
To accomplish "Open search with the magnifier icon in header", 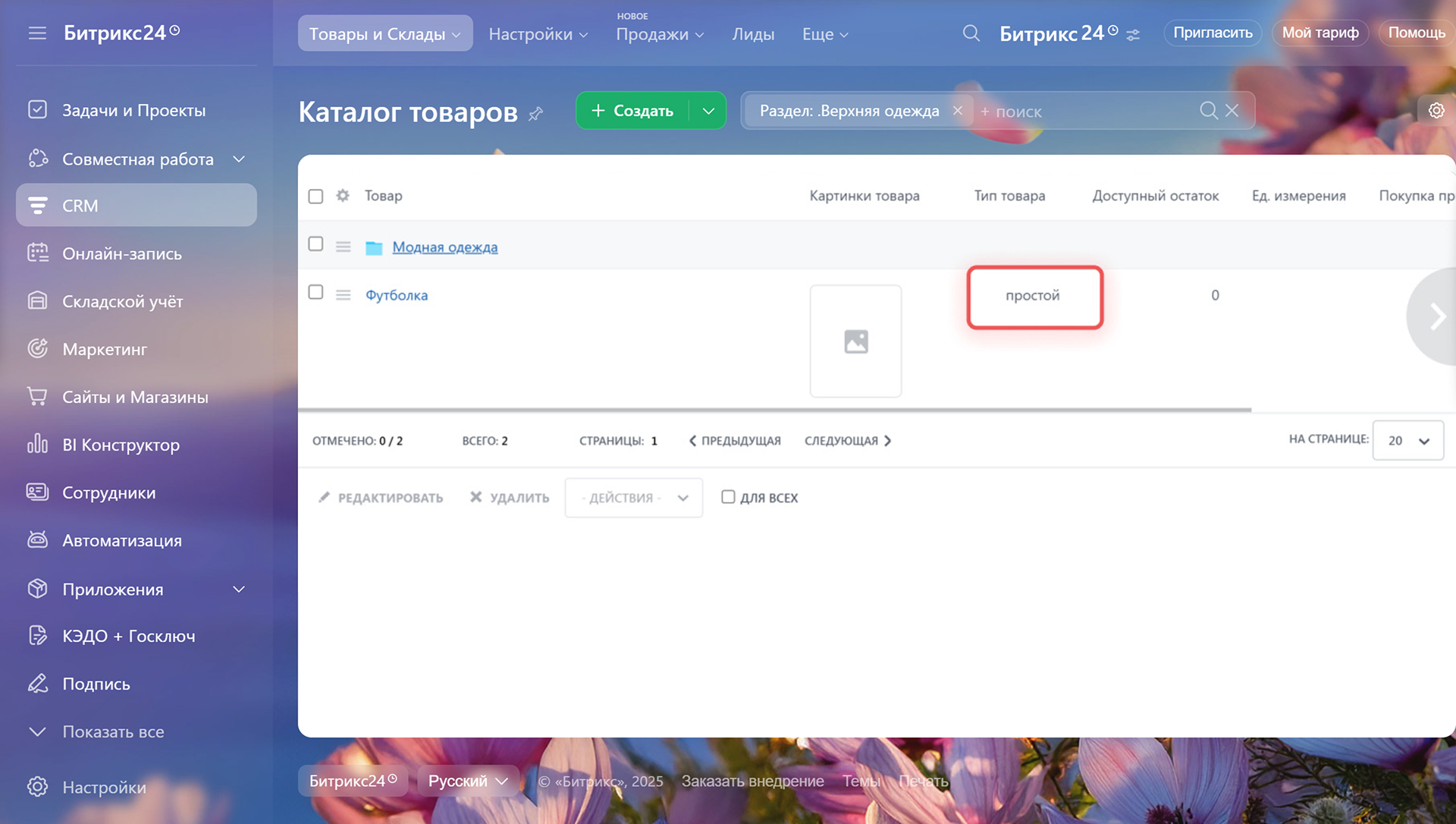I will [x=971, y=33].
